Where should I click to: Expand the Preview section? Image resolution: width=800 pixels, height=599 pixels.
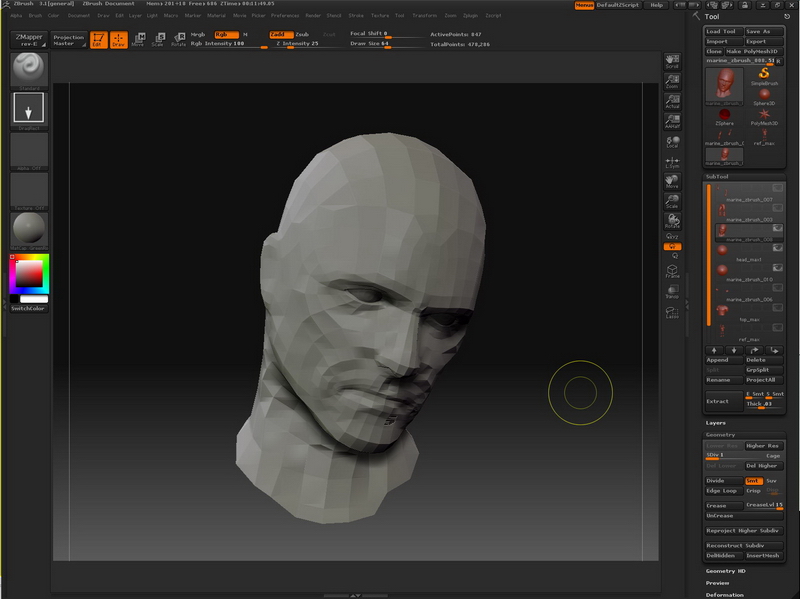tap(717, 583)
